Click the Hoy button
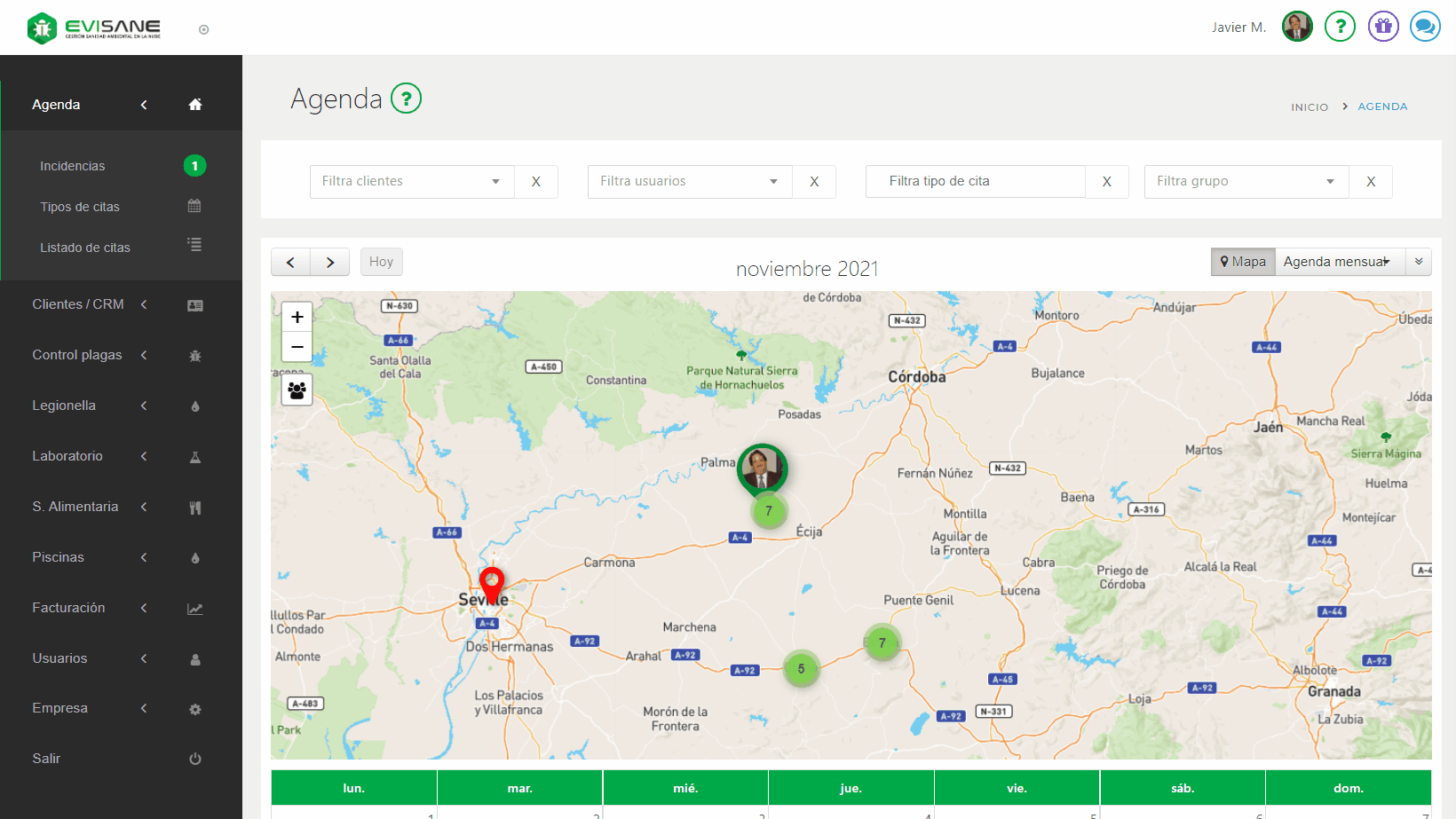Viewport: 1456px width, 819px height. (x=381, y=262)
